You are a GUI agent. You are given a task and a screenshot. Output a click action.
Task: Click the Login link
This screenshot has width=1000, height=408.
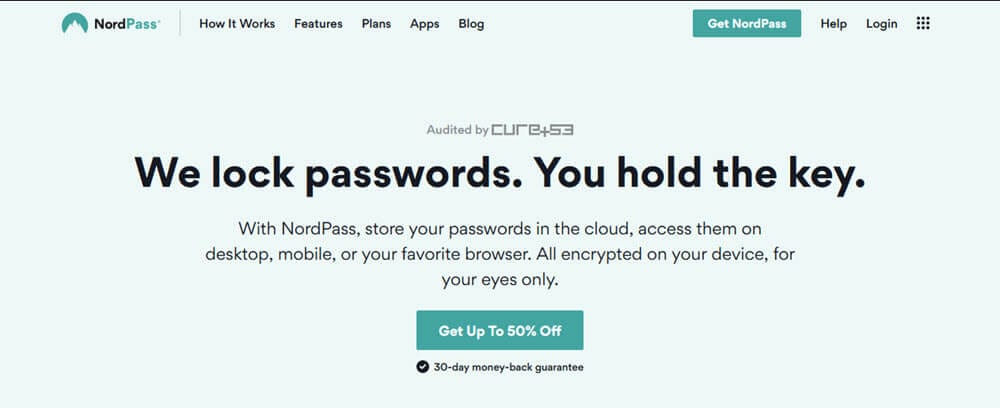pos(881,24)
